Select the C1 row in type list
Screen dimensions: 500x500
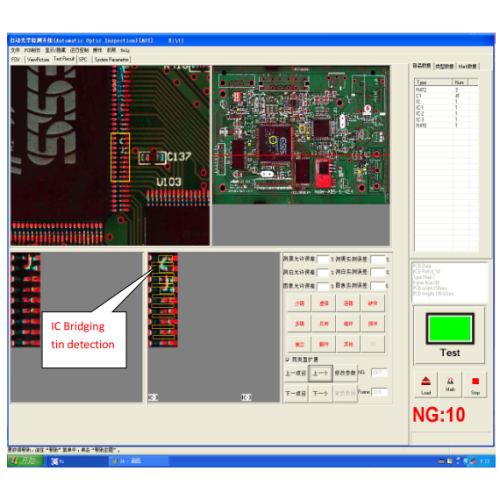(446, 96)
